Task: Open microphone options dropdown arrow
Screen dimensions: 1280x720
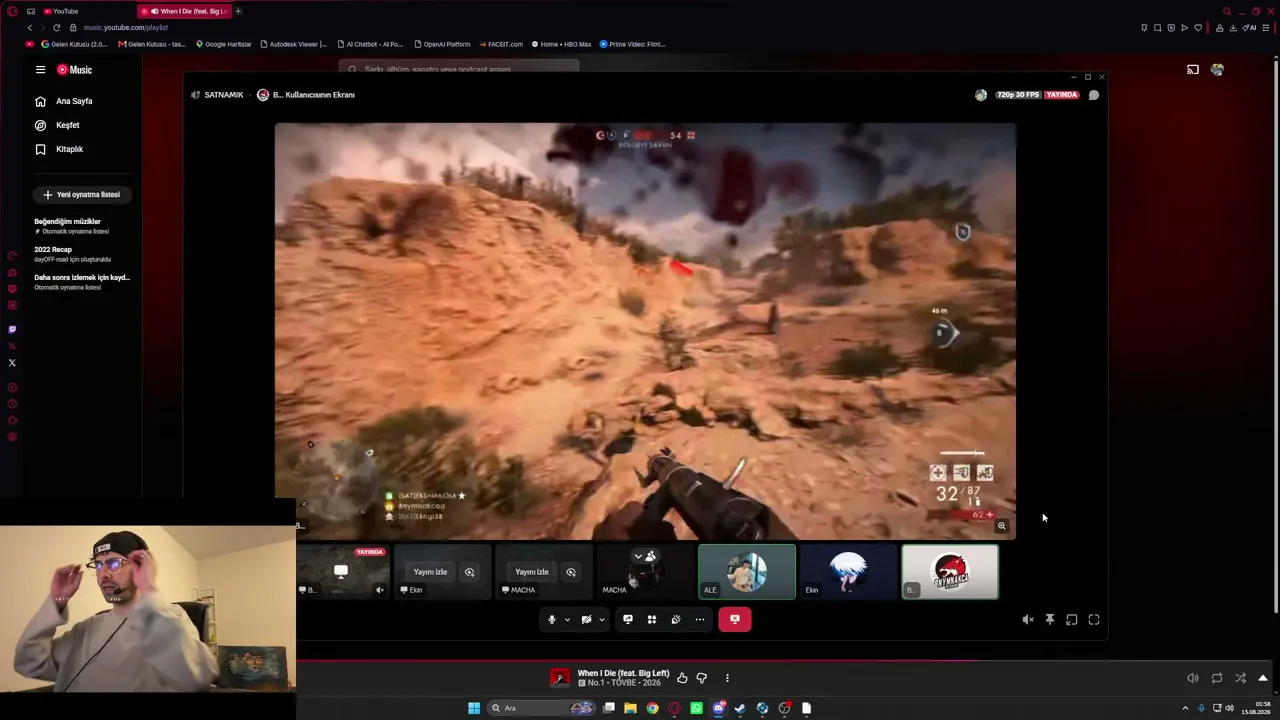Action: (567, 619)
